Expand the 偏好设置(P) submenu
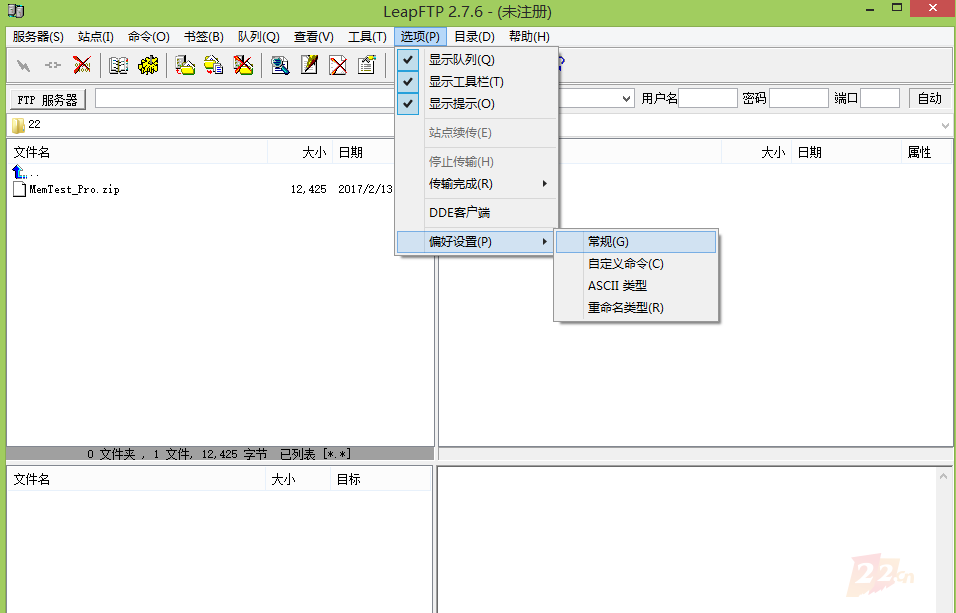Image resolution: width=956 pixels, height=613 pixels. 476,242
